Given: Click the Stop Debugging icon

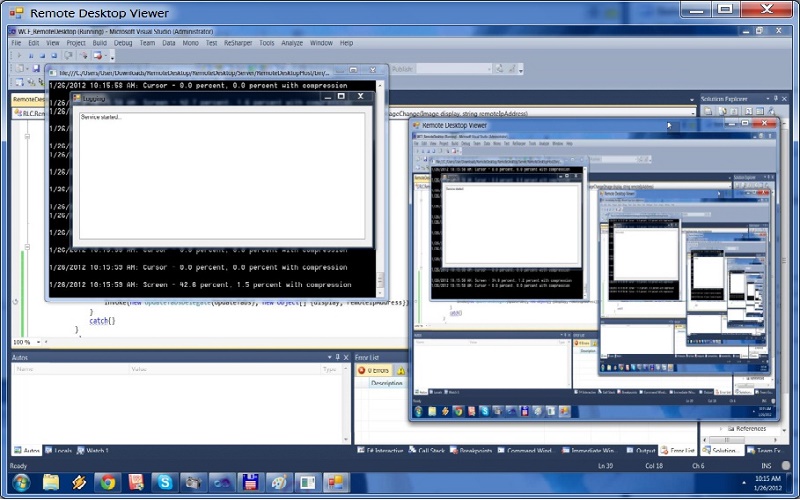Looking at the screenshot, I should click(42, 56).
